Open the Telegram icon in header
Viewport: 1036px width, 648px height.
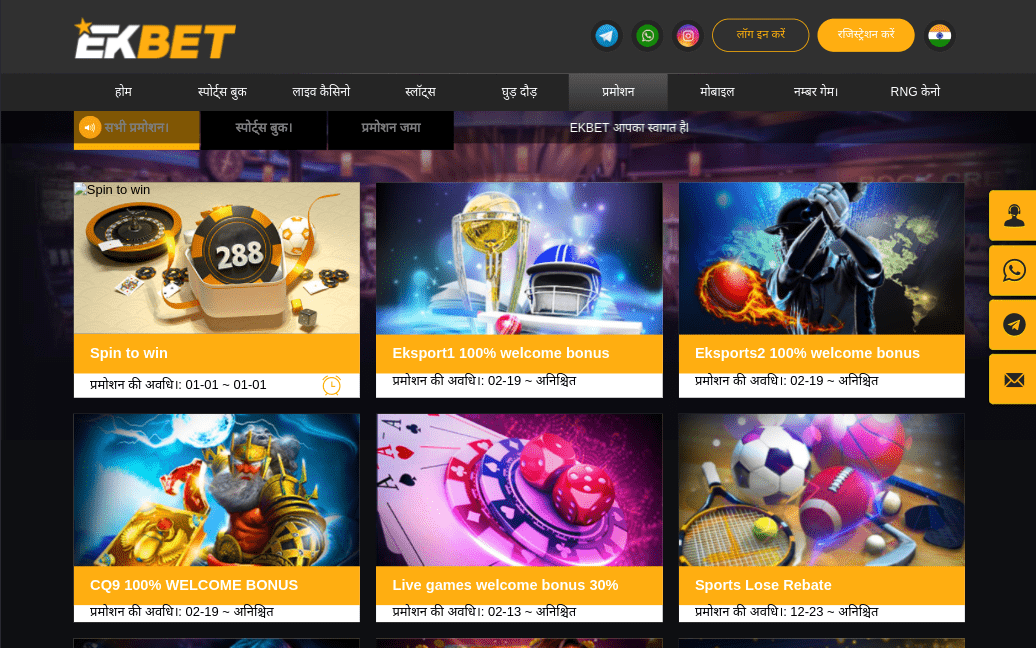coord(607,36)
